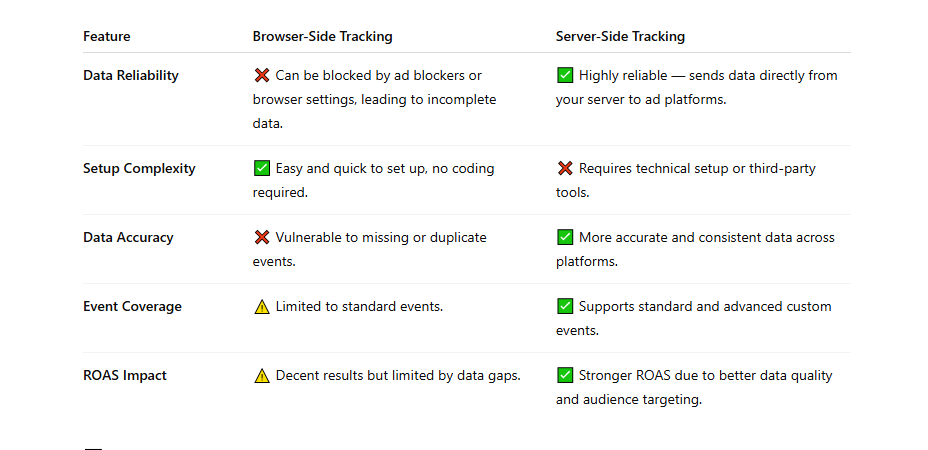This screenshot has height=450, width=928.
Task: Select the 'Feature' column header
Action: [x=106, y=37]
